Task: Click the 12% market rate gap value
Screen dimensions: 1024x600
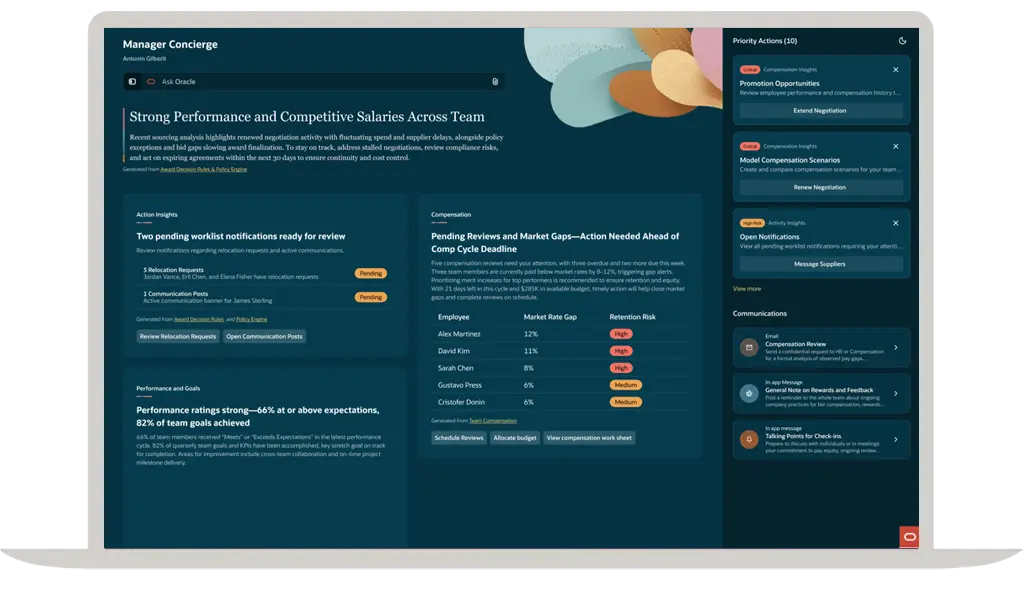Action: tap(530, 334)
